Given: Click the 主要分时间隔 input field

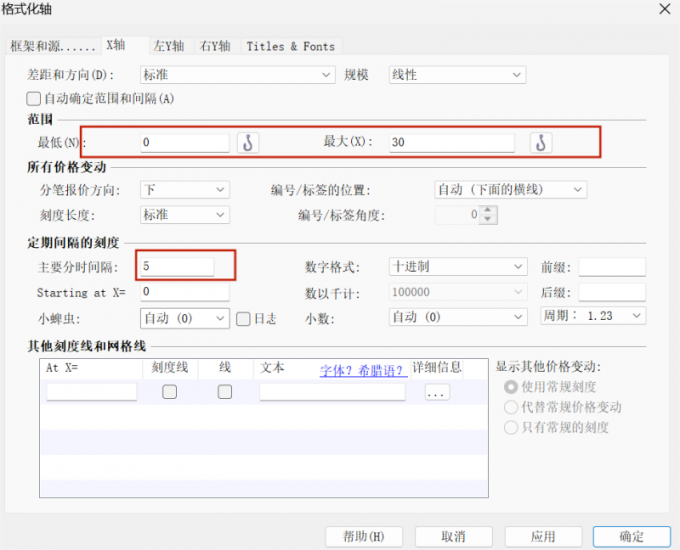Looking at the screenshot, I should tap(177, 267).
